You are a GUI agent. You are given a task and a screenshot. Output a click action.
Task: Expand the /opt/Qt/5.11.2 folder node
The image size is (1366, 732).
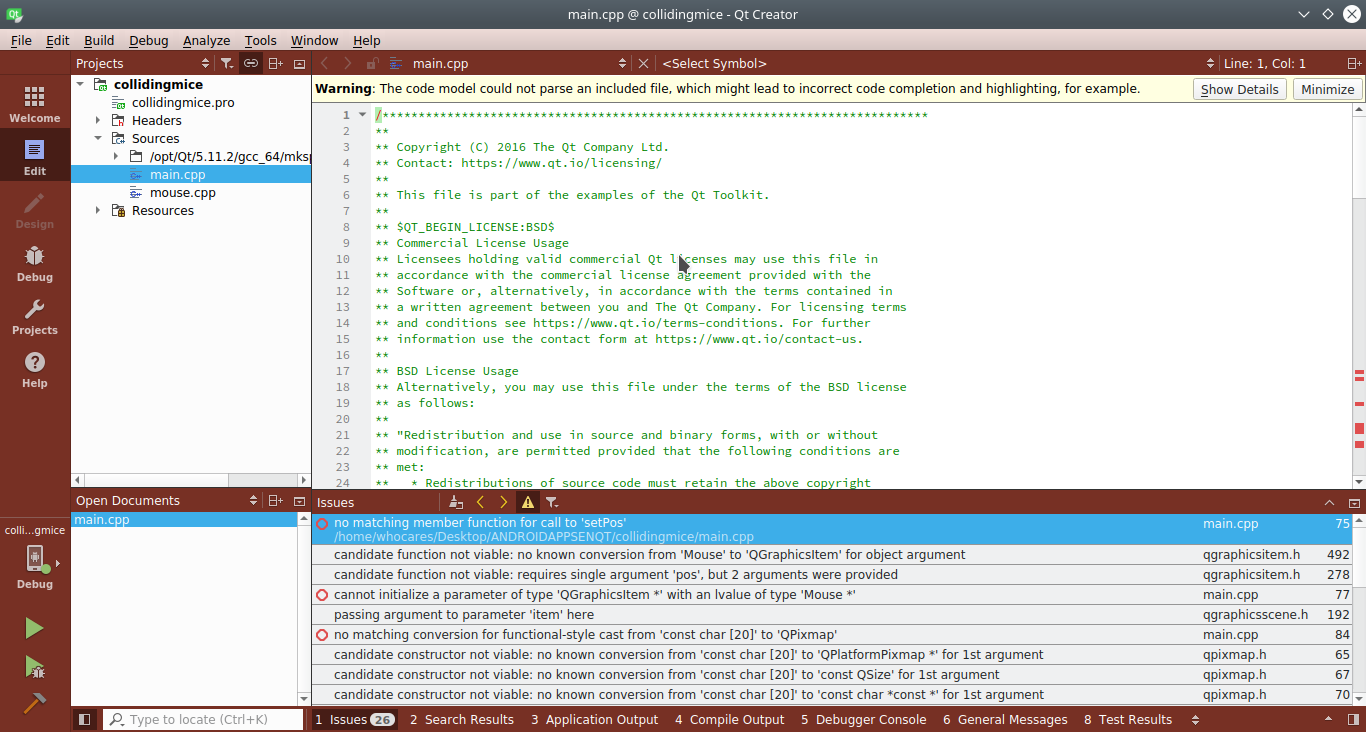pos(116,157)
